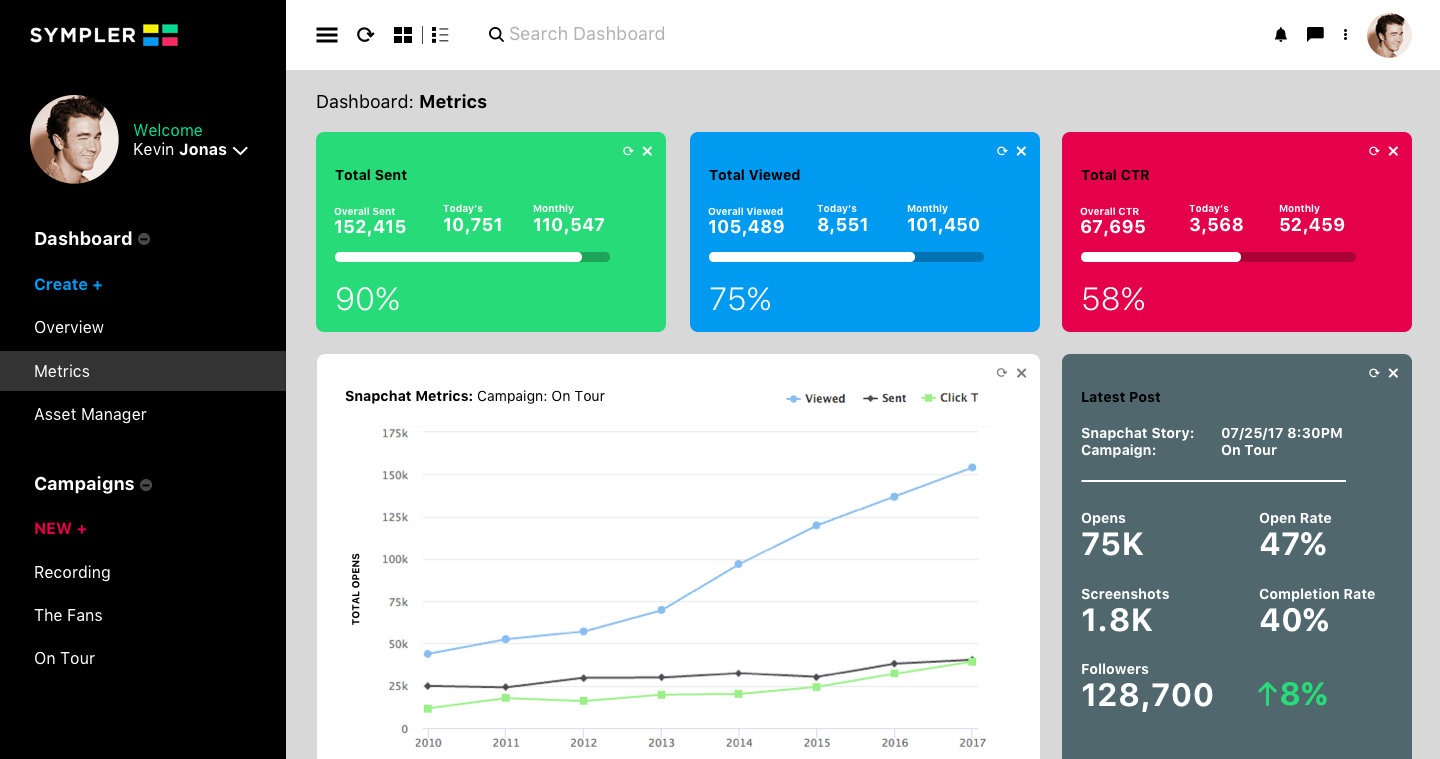This screenshot has height=759, width=1440.
Task: Click NEW + under Campaigns
Action: coord(60,529)
